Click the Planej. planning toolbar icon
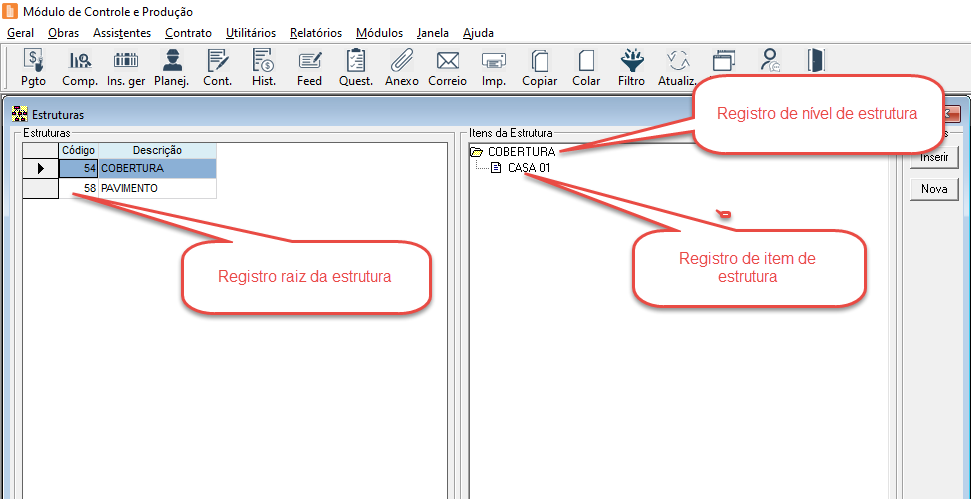 click(172, 67)
